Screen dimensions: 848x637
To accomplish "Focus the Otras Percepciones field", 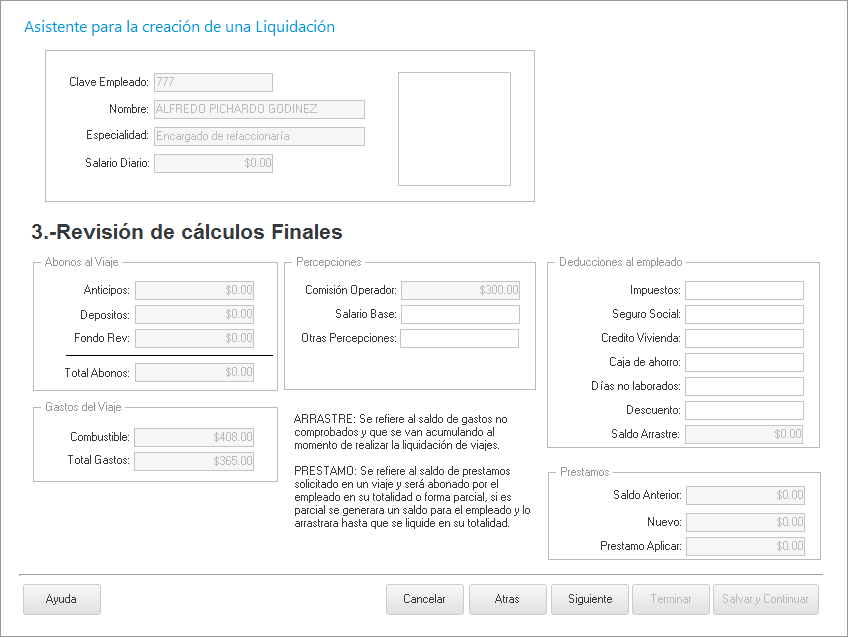I will point(460,338).
